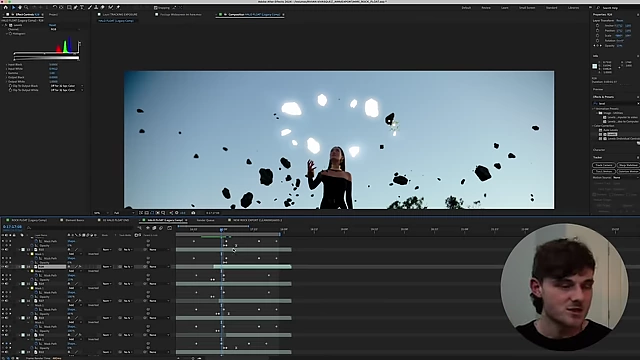Click the timeline current timecode field
Viewport: 640px width, 360px height.
point(12,227)
